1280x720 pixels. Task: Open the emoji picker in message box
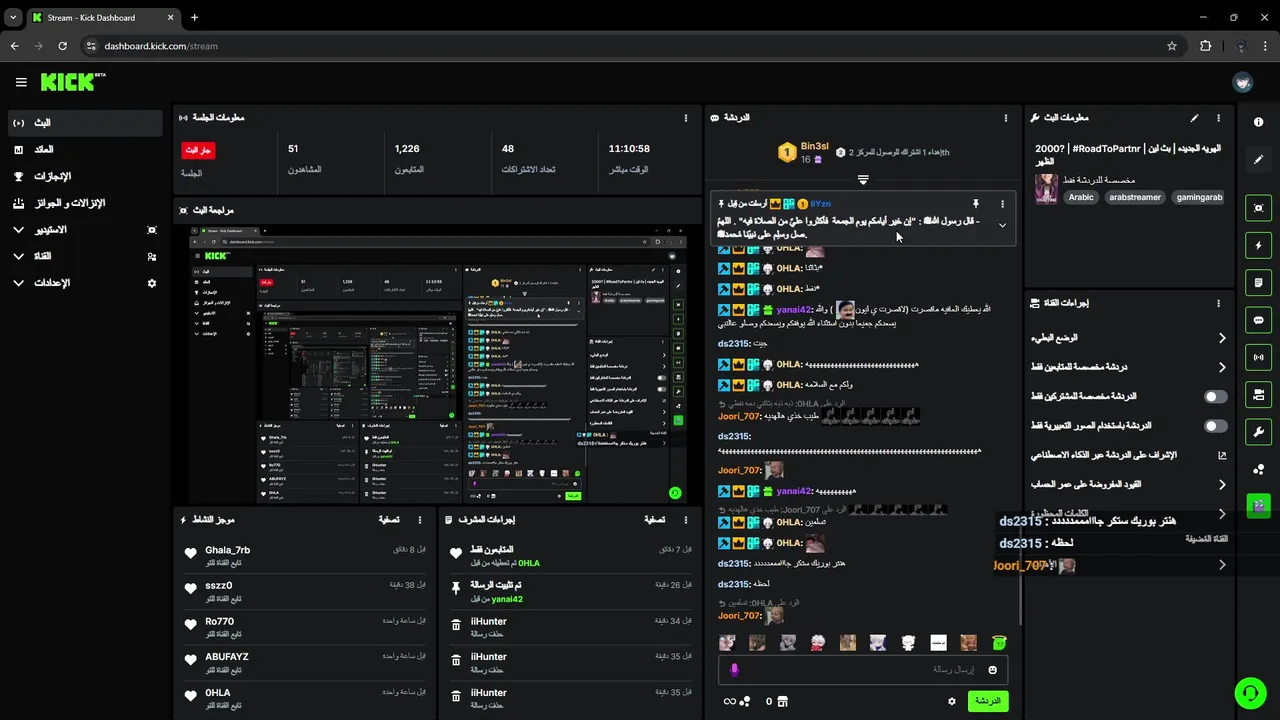point(993,670)
